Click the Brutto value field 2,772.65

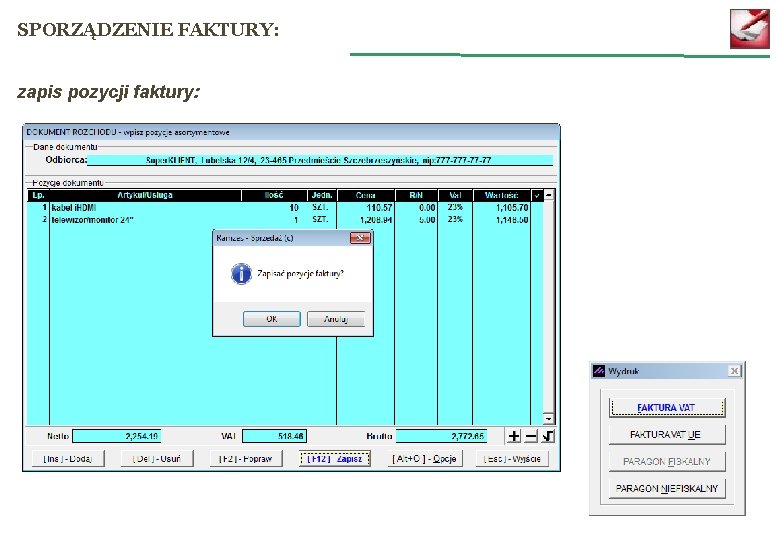tap(441, 436)
